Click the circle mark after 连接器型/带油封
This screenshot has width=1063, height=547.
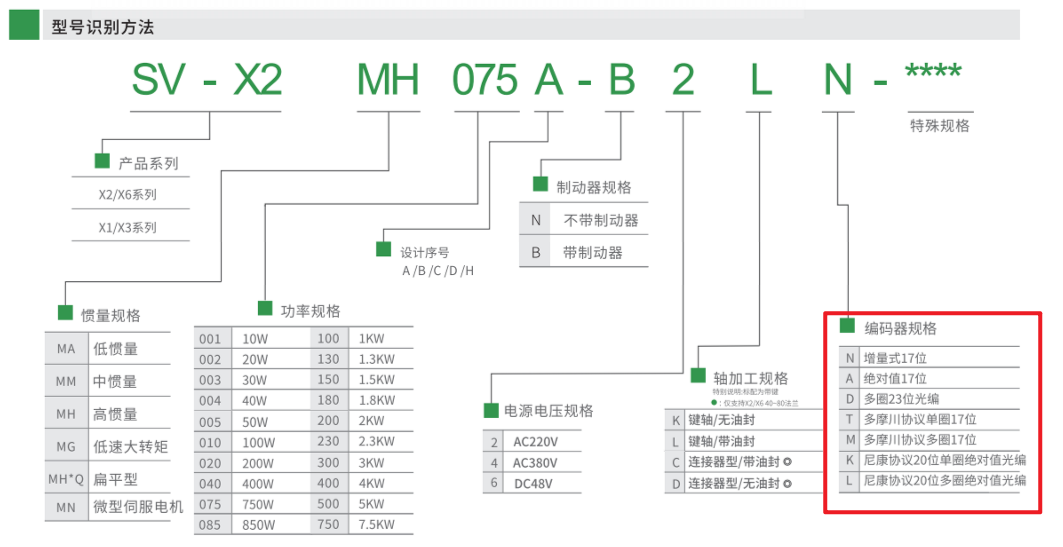[x=787, y=462]
